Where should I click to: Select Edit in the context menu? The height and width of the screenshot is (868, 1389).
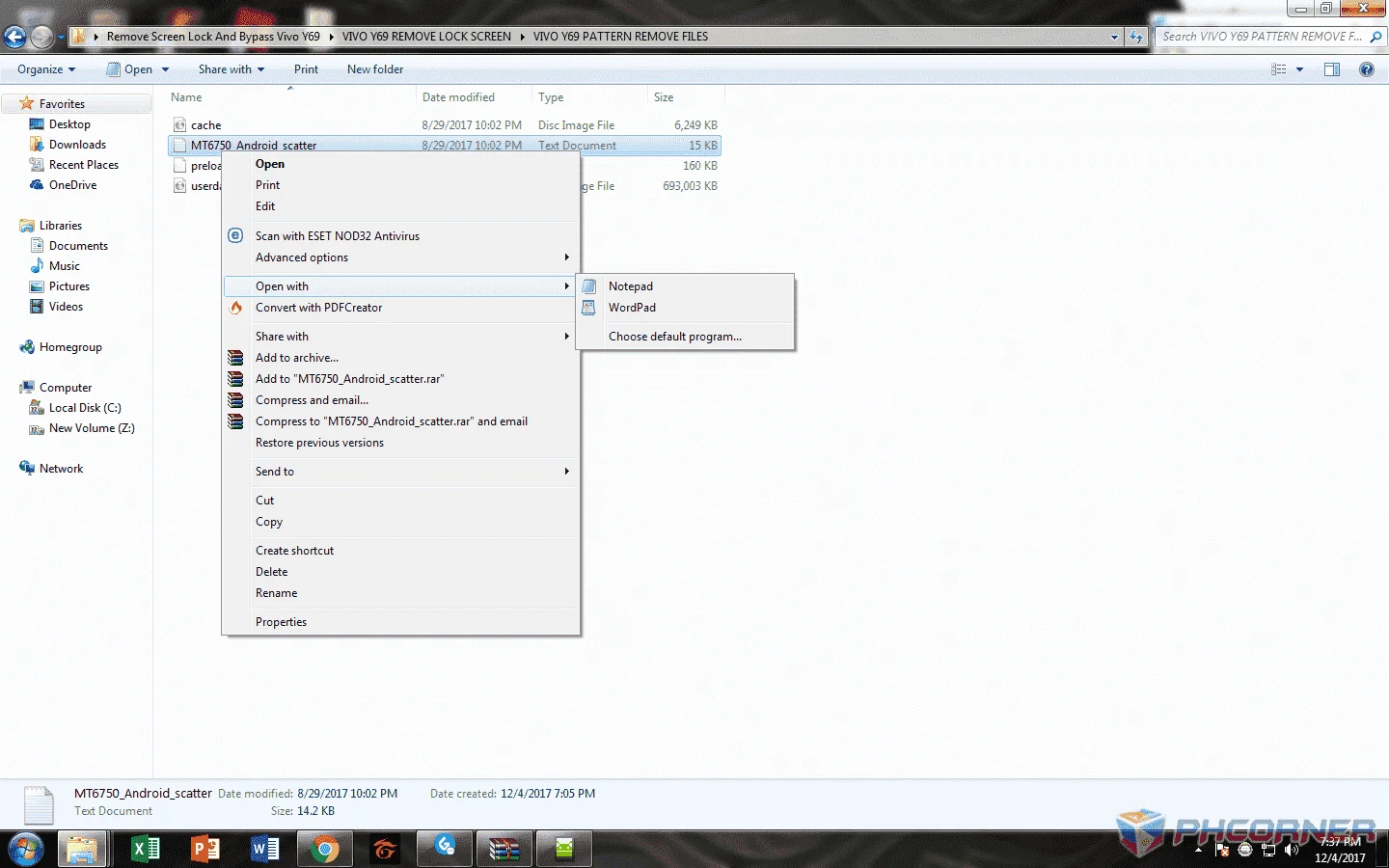click(x=265, y=206)
